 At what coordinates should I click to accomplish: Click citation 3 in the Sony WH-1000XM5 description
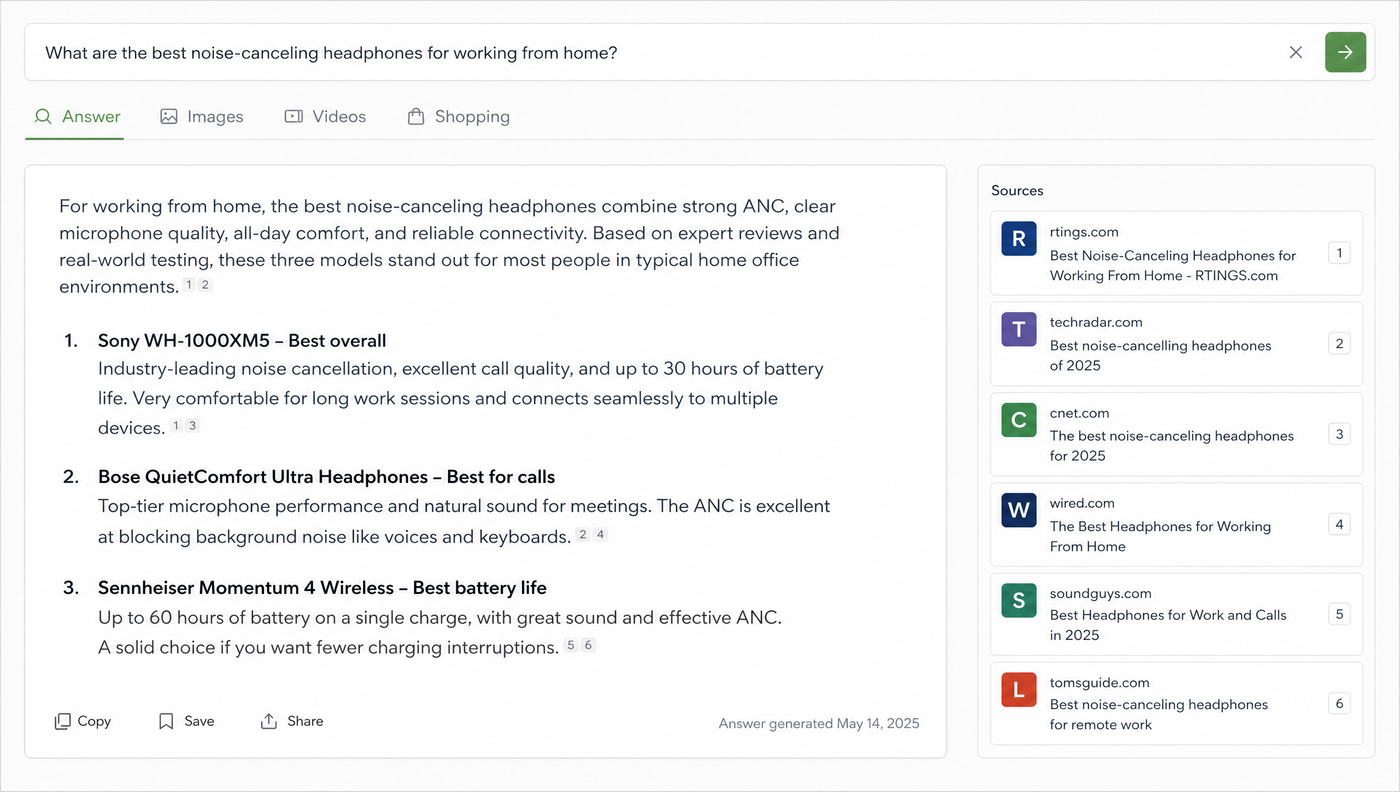point(193,426)
